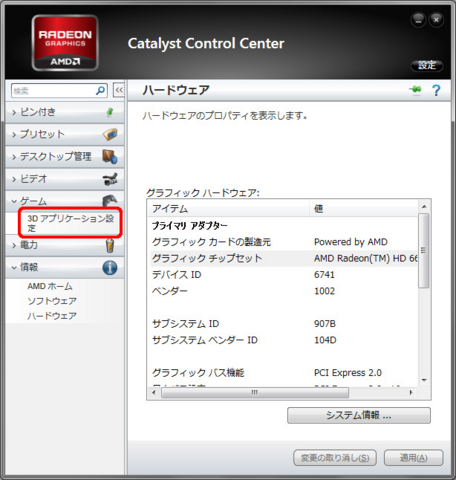Click the battery icon next to 電力
Screen dimensions: 456x480
110,246
